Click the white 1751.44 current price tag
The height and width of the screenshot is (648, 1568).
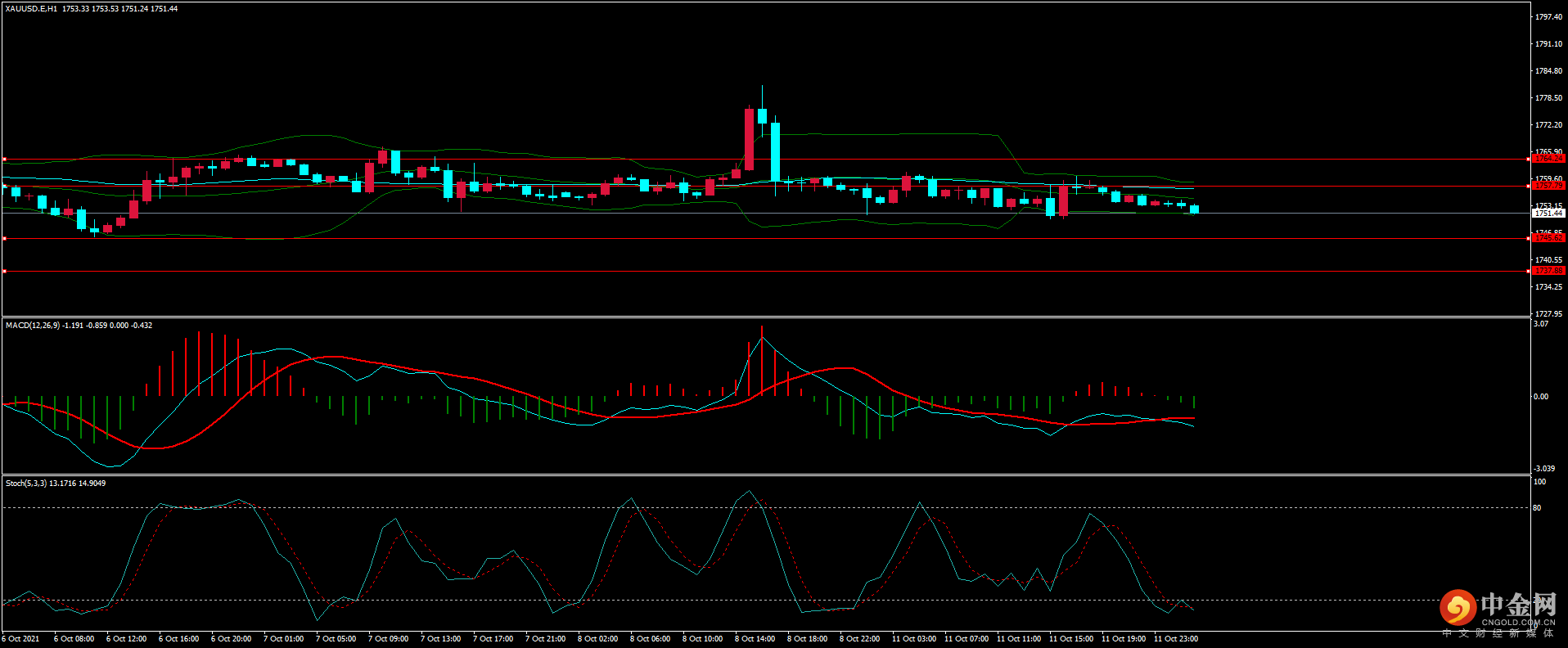[1548, 213]
